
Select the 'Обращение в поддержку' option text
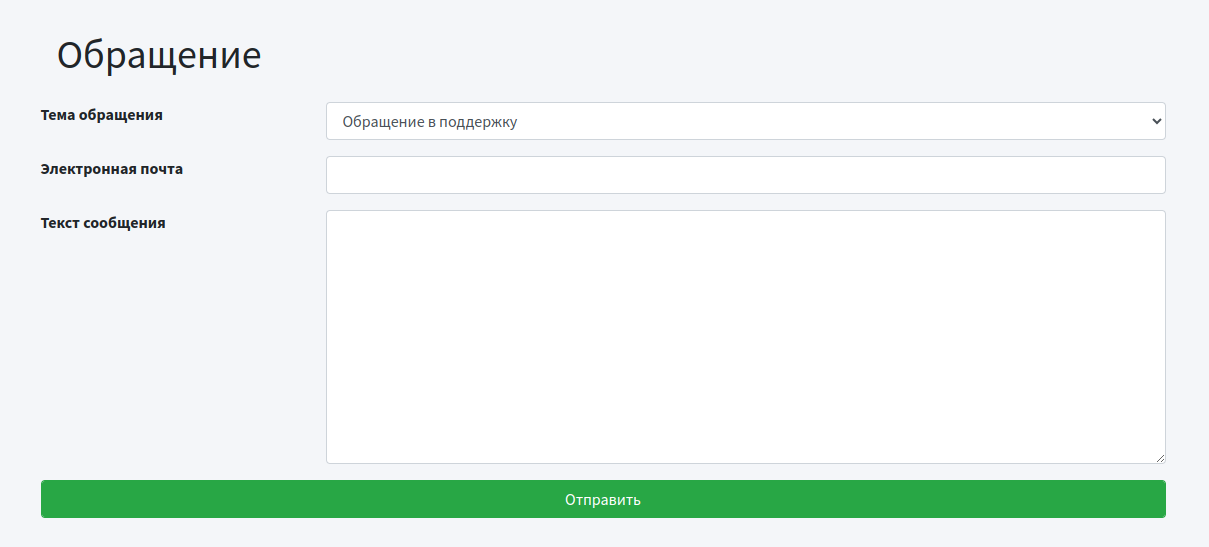click(430, 122)
